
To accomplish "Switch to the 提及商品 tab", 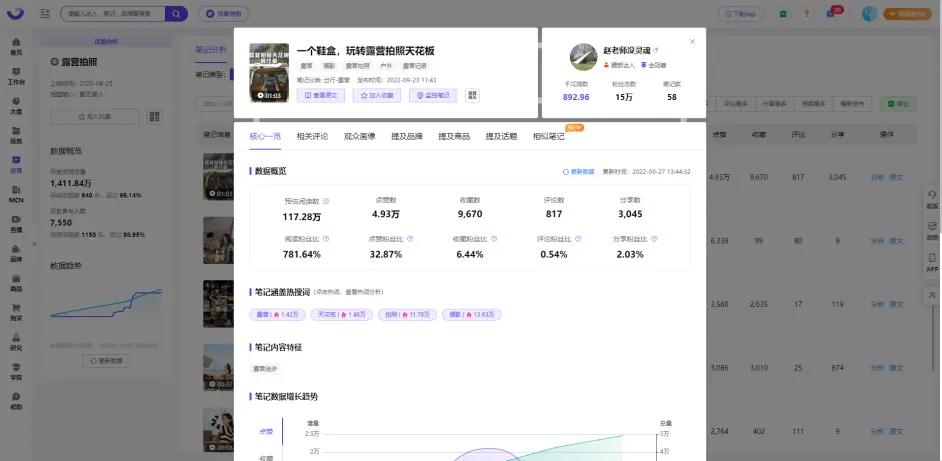I will point(454,136).
